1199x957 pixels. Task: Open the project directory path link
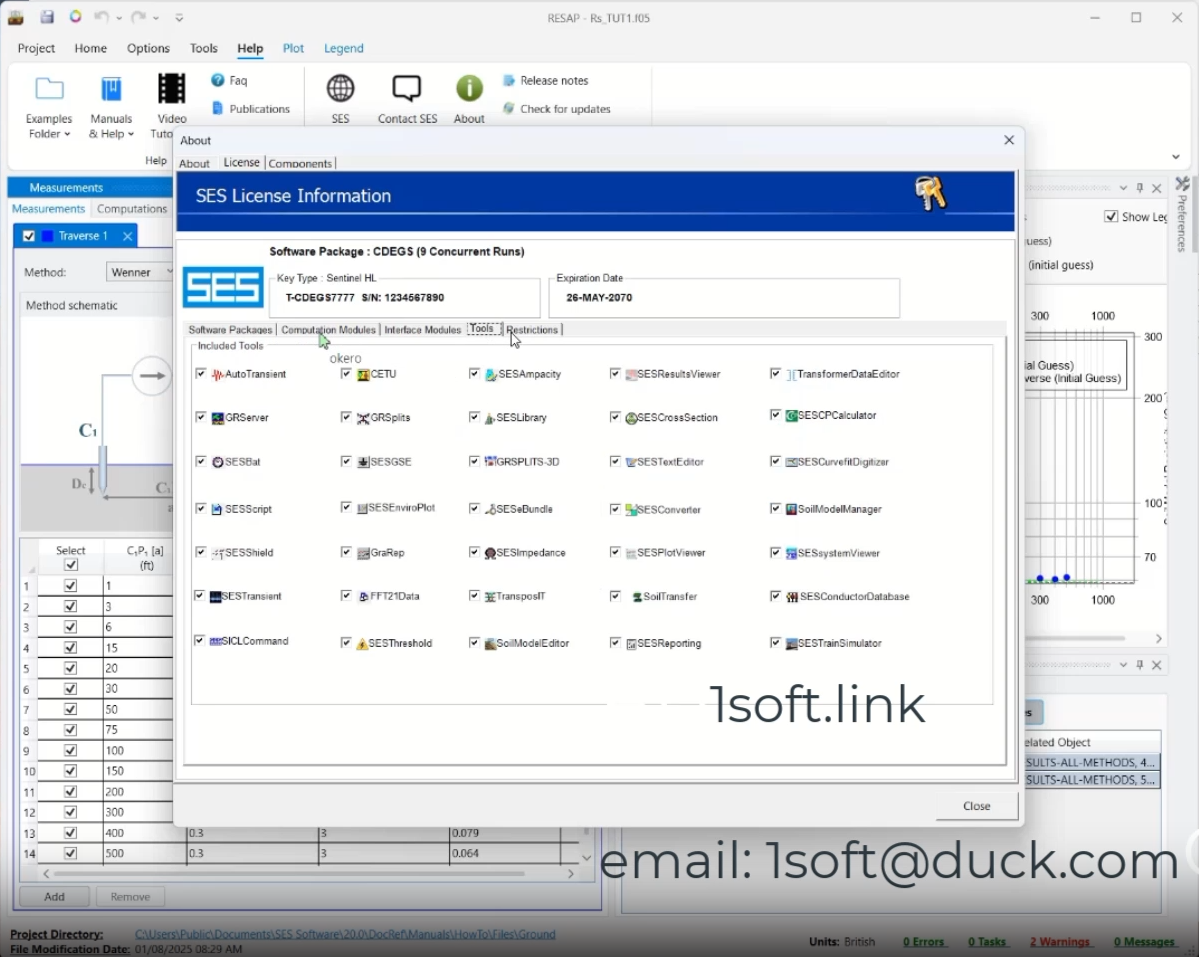[x=345, y=934]
